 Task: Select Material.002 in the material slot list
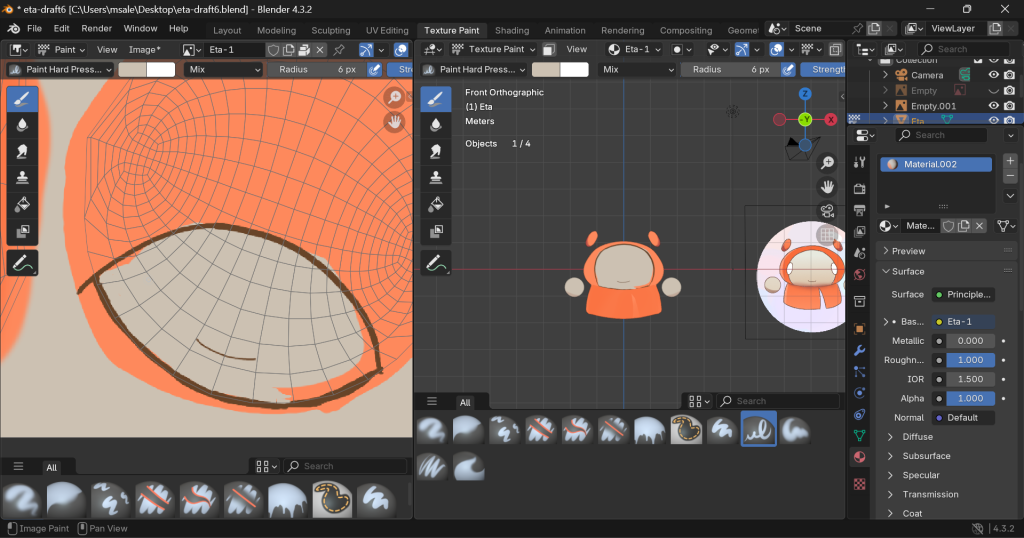coord(936,165)
